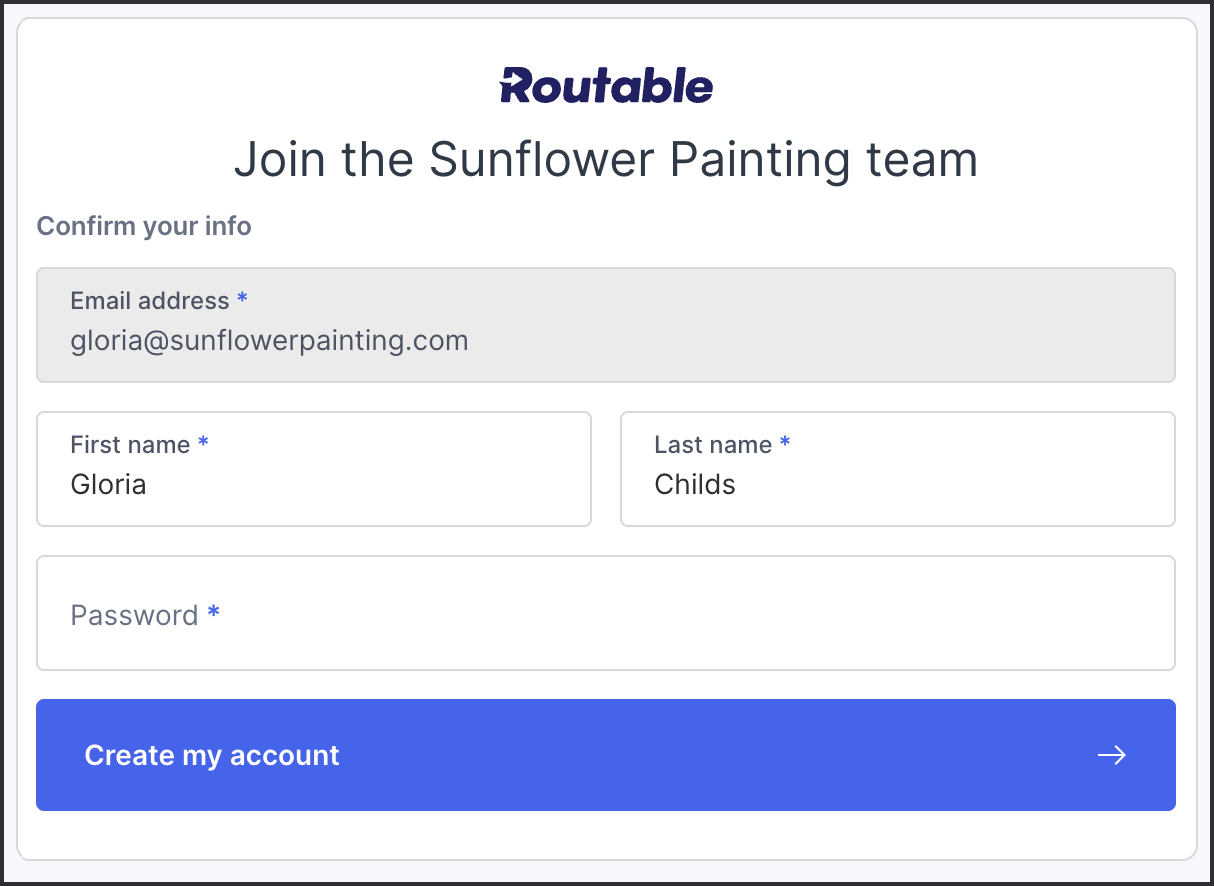Click the required asterisk beside Password
This screenshot has height=886, width=1214.
[214, 612]
